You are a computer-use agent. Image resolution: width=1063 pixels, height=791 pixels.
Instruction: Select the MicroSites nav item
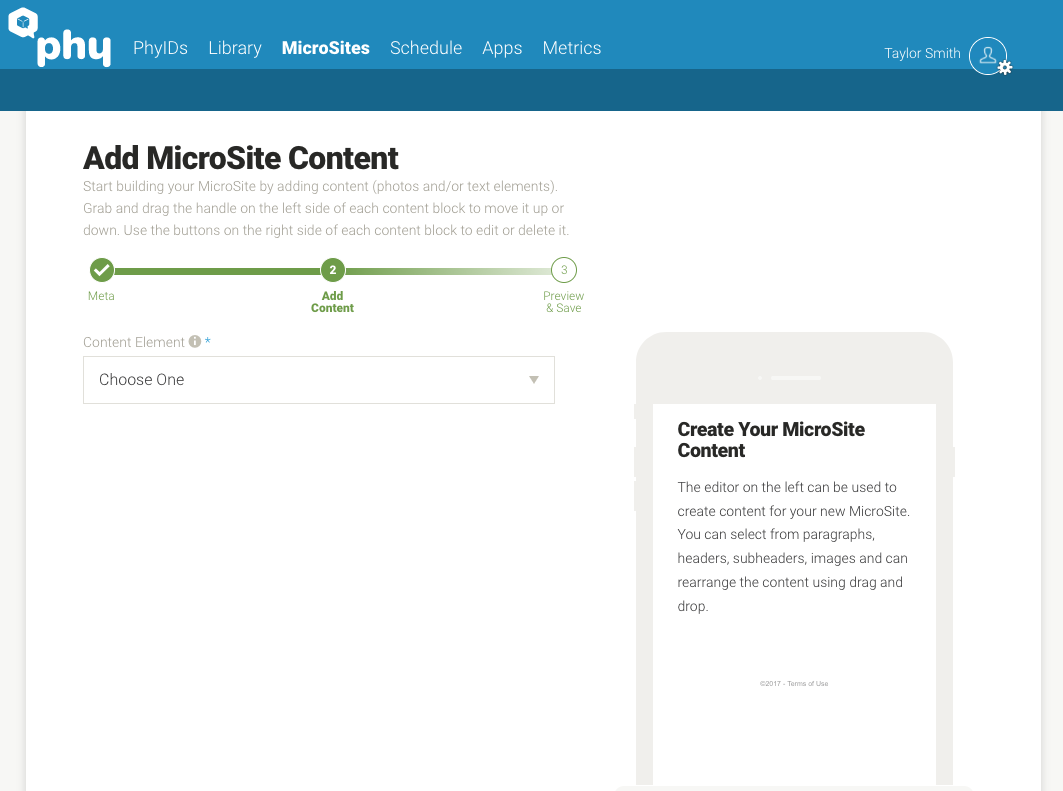point(326,48)
